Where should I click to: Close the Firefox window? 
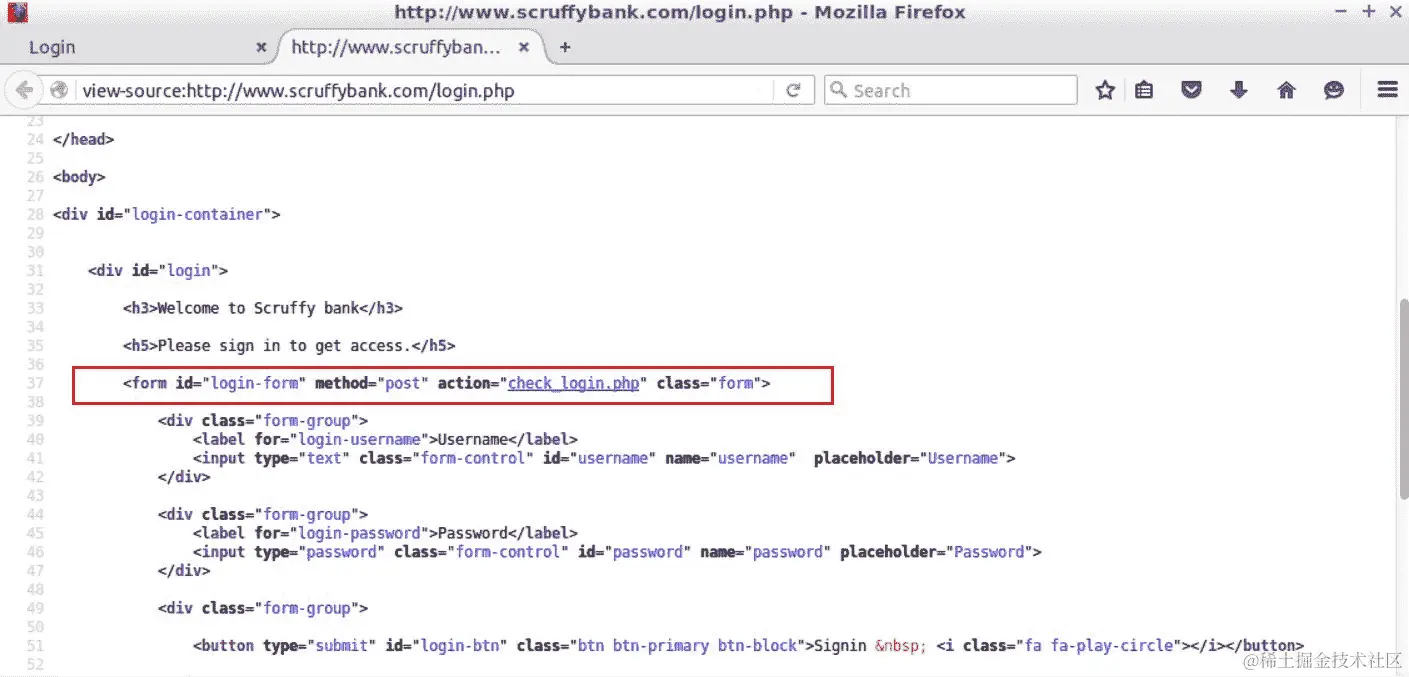(1394, 12)
